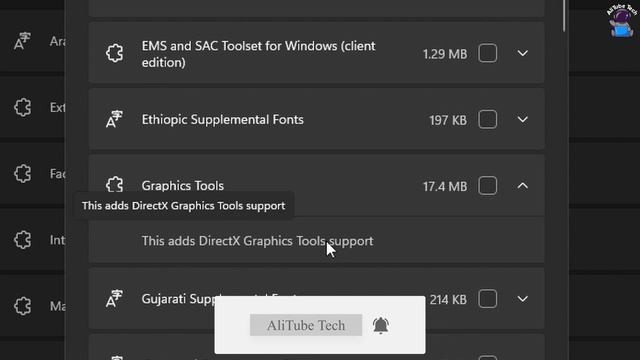Click the puzzle icon beside 'Ext' in background list
The height and width of the screenshot is (360, 640).
pos(22,107)
